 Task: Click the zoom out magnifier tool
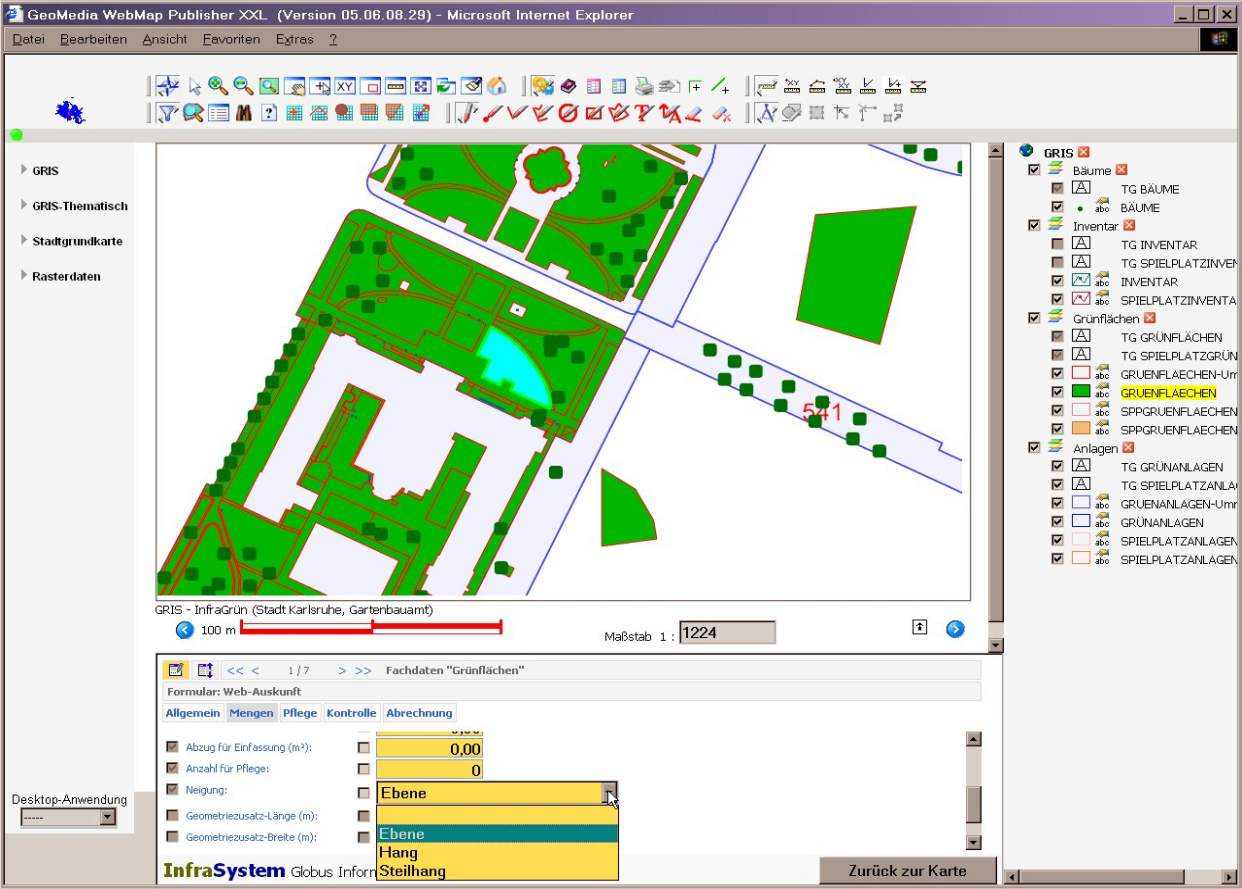click(x=242, y=86)
